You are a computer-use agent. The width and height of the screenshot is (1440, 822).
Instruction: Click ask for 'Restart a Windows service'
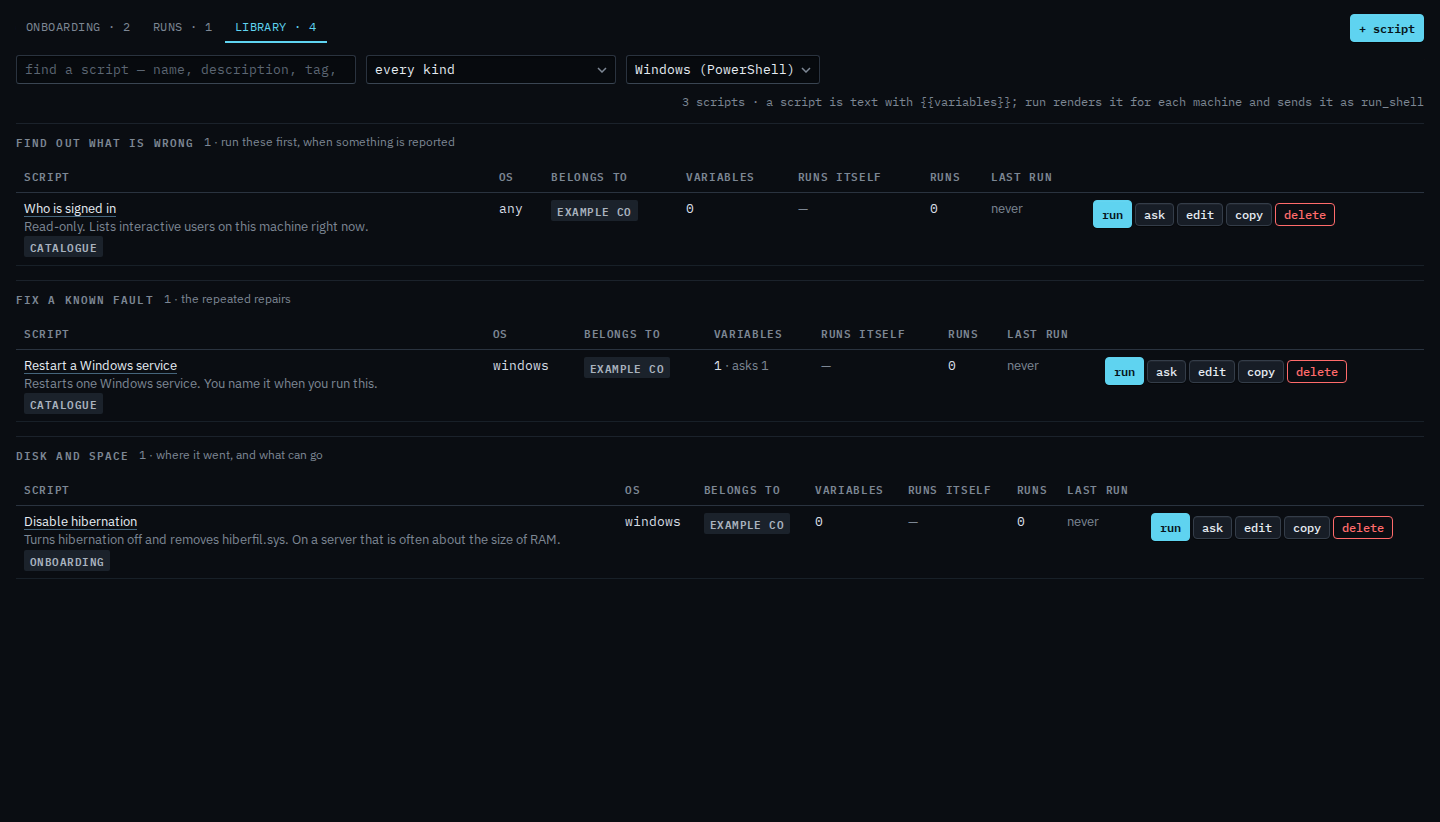[1166, 371]
